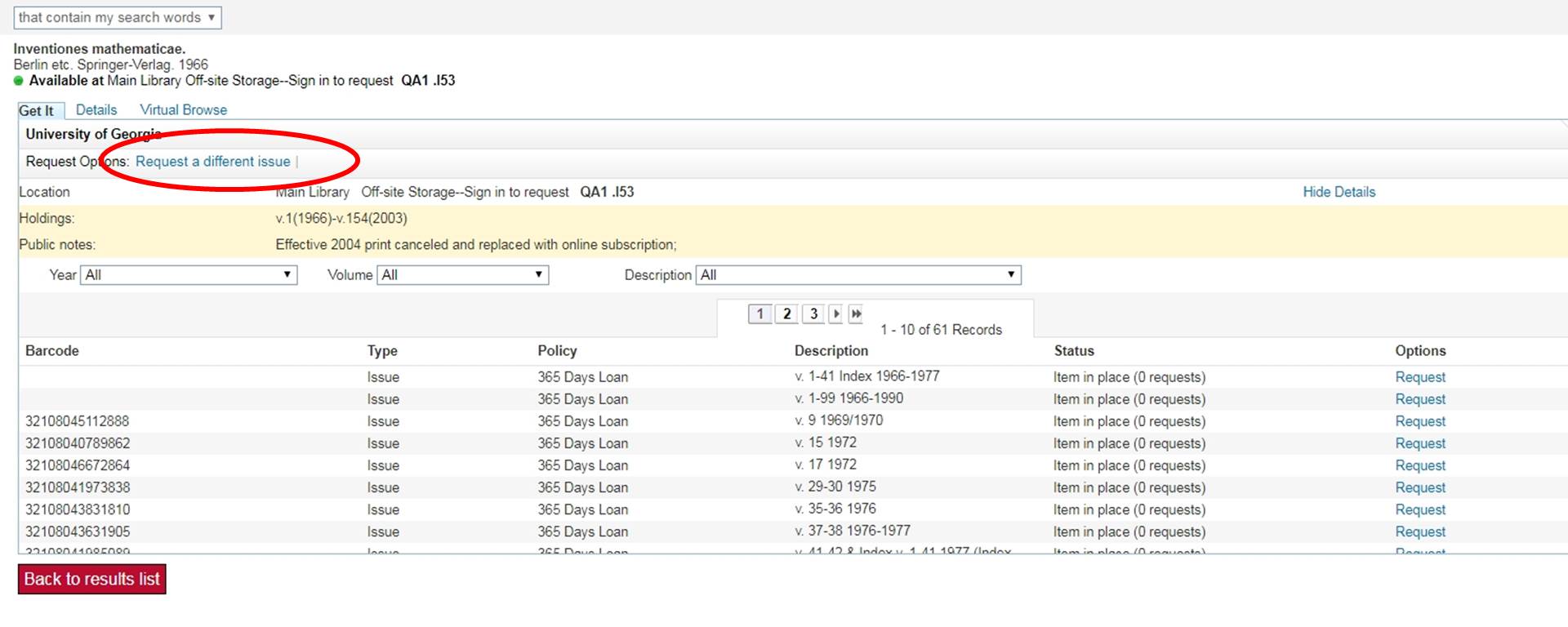Go to page 3 of records

coord(813,313)
